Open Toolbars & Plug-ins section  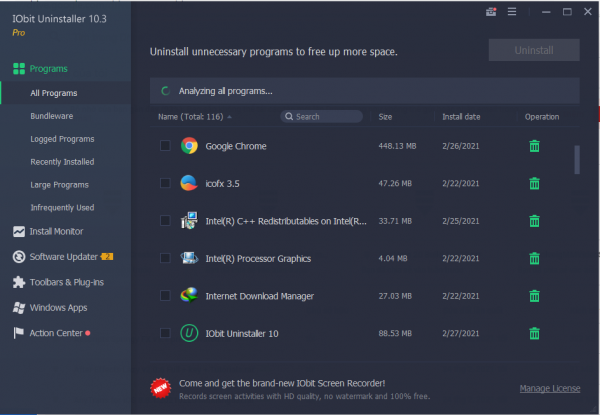[67, 282]
